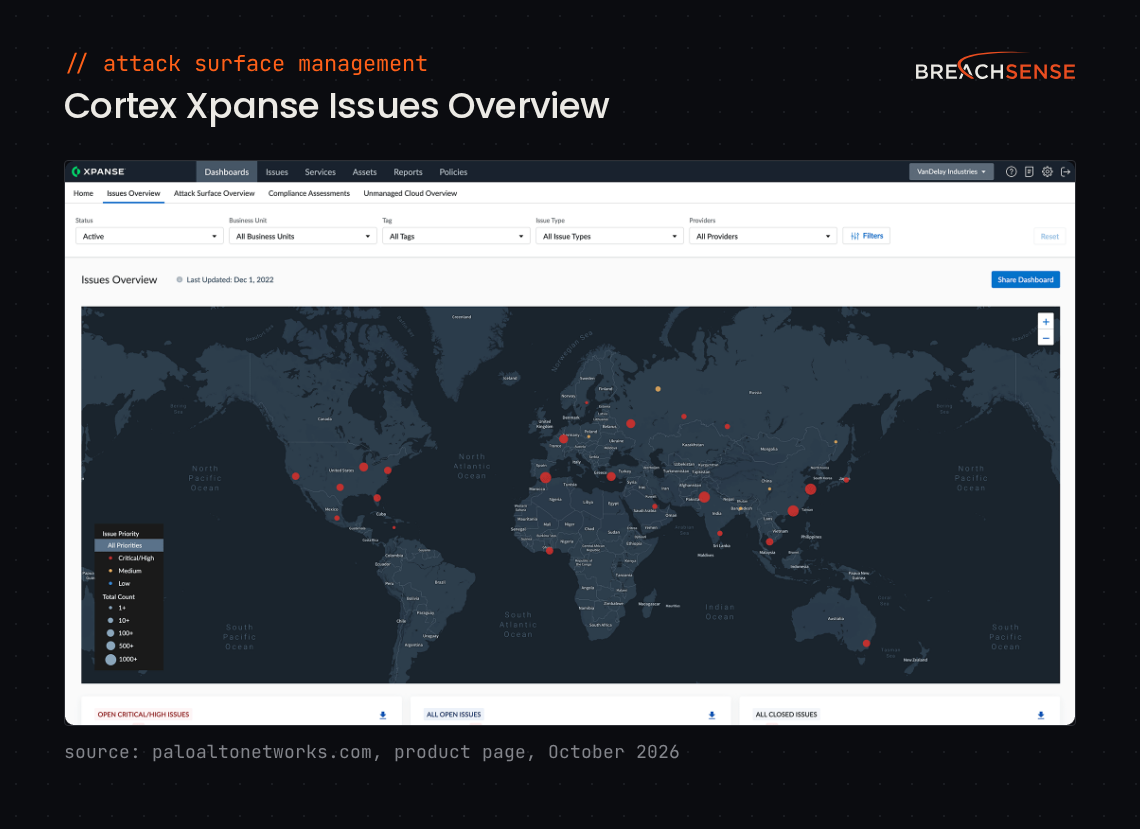Open the Services menu
This screenshot has width=1140, height=829.
(320, 172)
